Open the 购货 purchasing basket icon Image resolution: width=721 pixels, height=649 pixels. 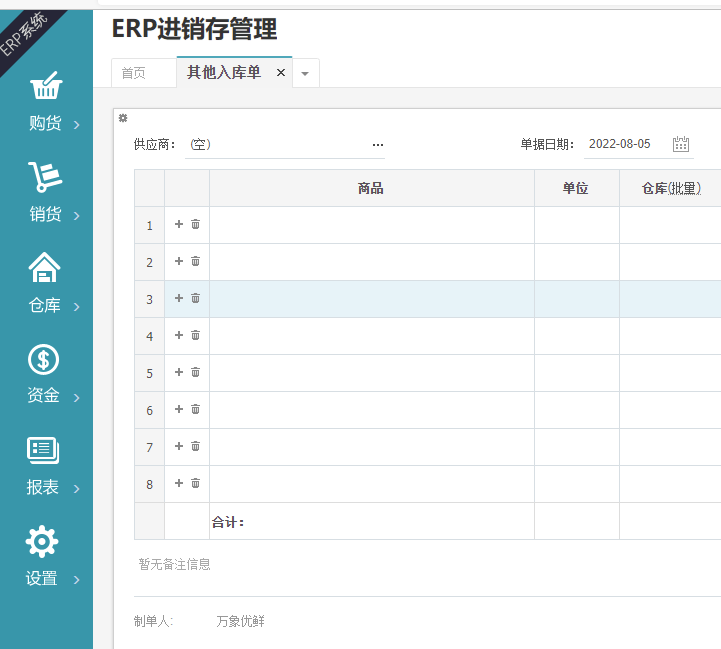tap(46, 87)
